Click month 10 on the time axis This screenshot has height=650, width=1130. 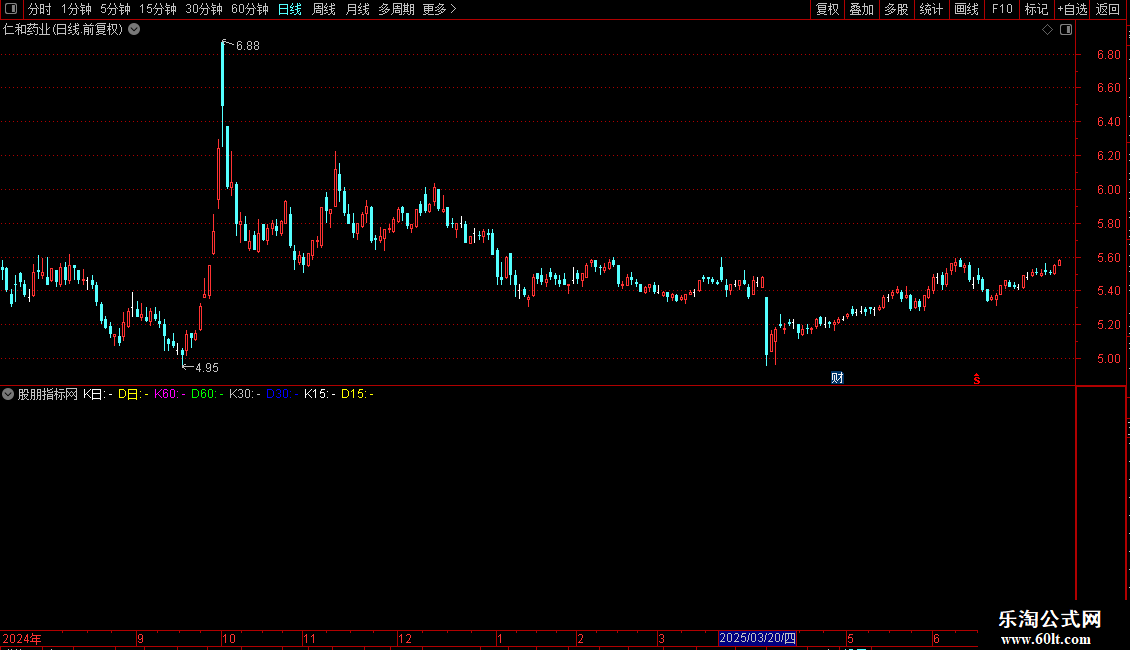click(x=228, y=638)
